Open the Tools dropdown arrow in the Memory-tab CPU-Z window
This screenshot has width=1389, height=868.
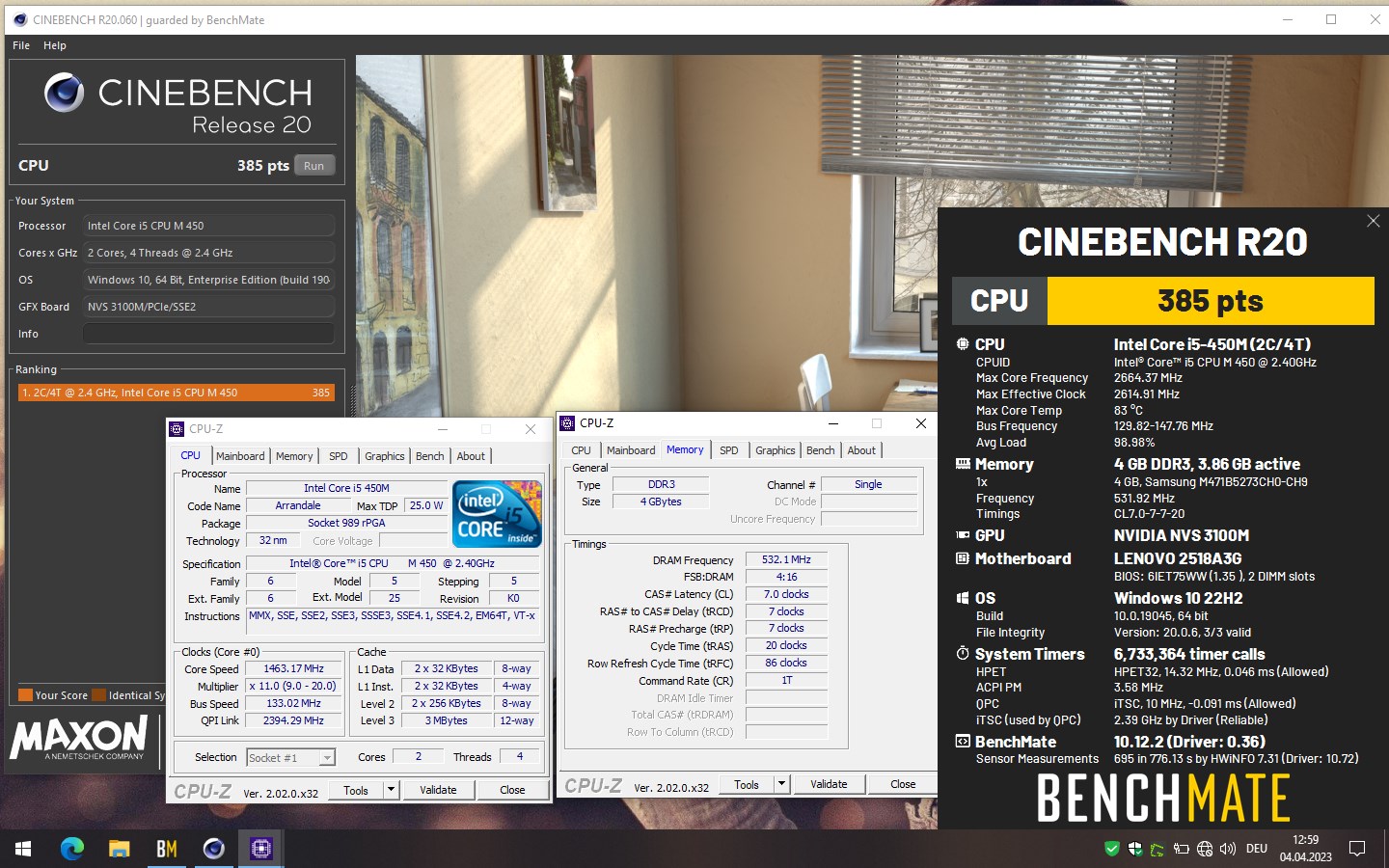tap(781, 784)
